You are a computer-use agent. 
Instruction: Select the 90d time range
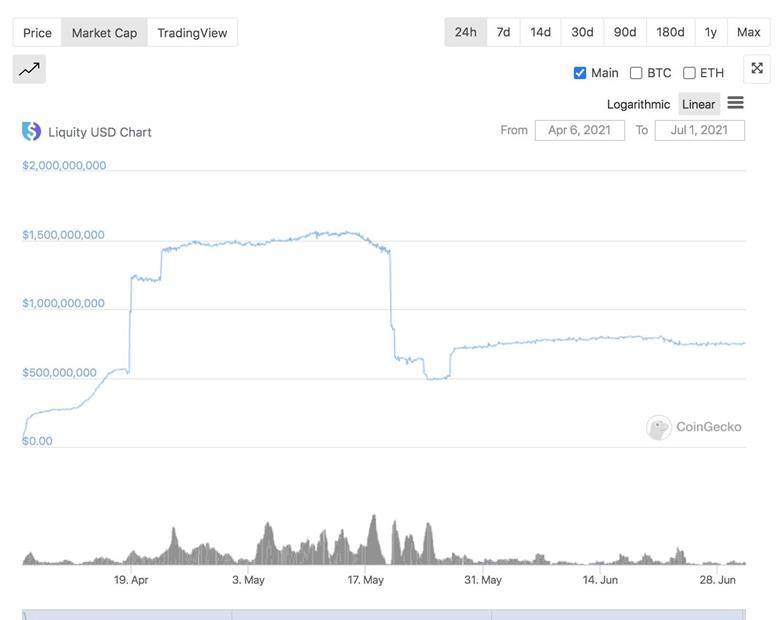pos(625,32)
